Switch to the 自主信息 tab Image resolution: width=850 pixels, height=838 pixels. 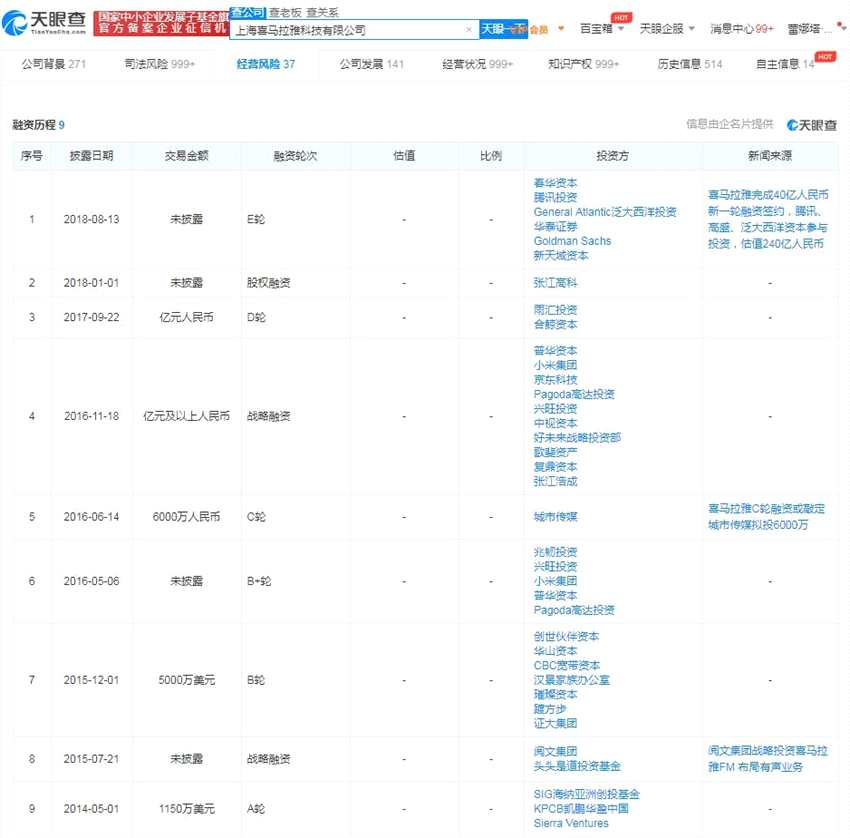coord(784,64)
